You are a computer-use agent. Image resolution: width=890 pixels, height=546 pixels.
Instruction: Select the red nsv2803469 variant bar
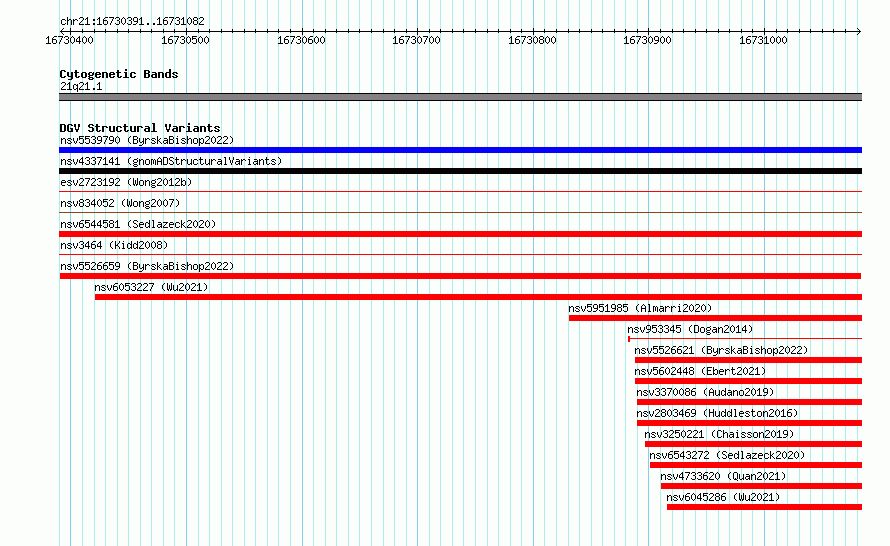(x=749, y=423)
